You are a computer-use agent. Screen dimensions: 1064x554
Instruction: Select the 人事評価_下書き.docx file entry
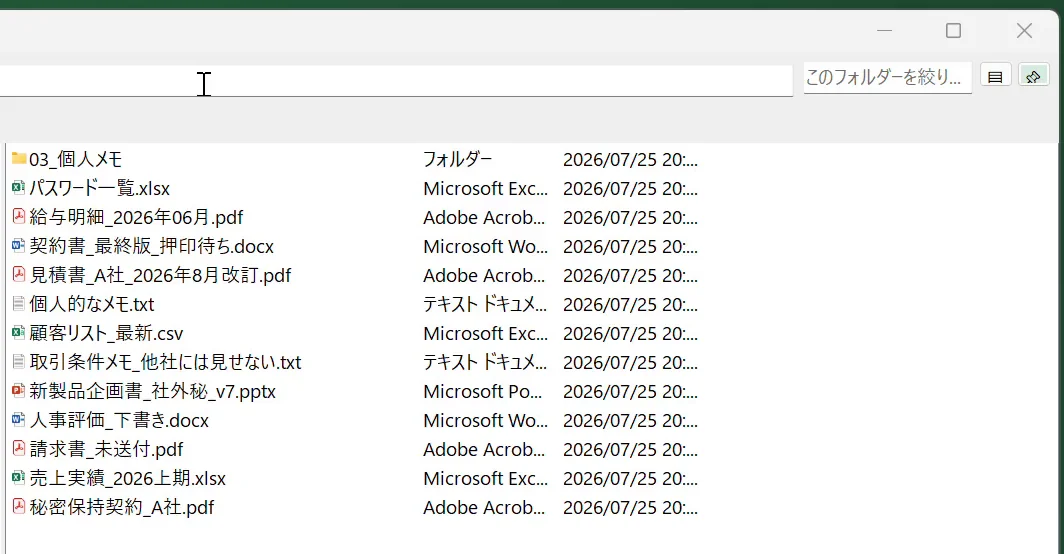coord(119,420)
